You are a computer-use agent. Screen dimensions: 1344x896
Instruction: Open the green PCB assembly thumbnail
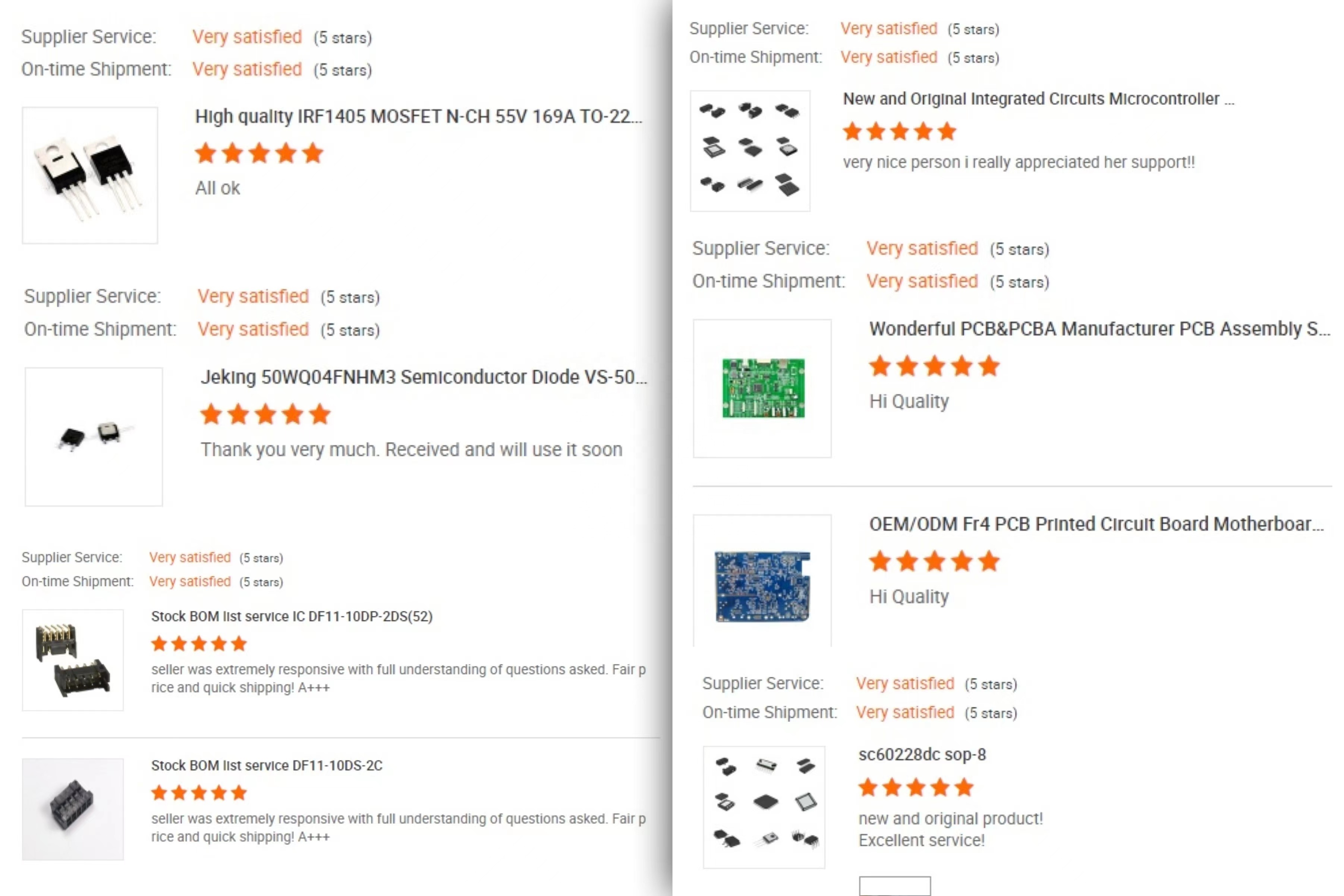click(762, 389)
